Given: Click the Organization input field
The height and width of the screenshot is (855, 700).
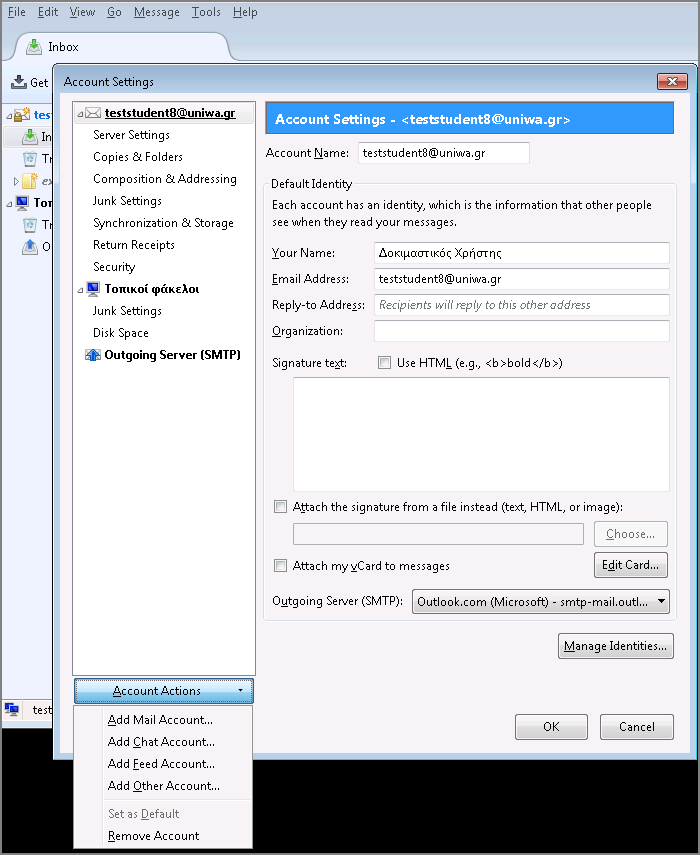Looking at the screenshot, I should click(522, 331).
